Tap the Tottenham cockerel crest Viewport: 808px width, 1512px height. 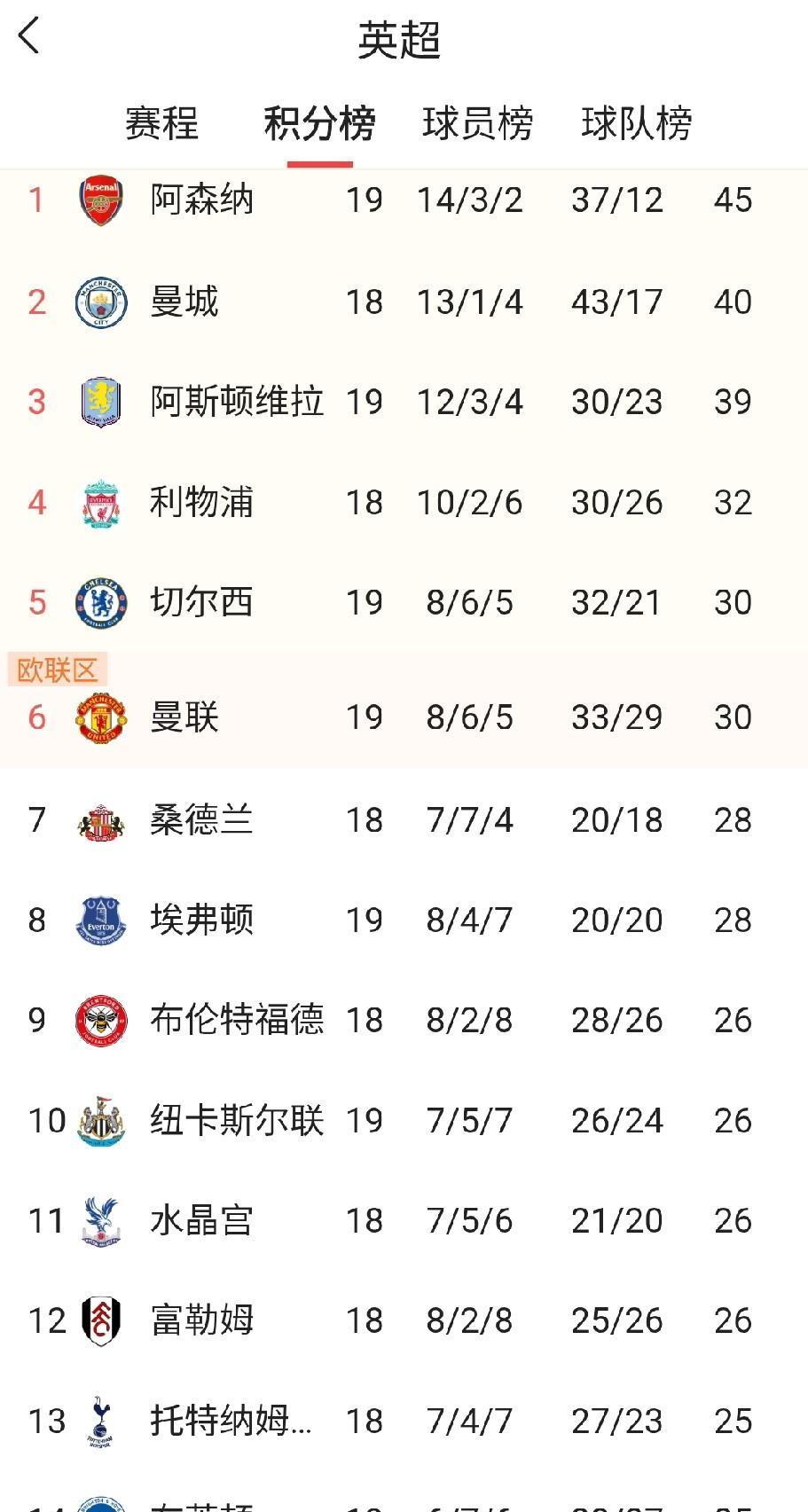point(101,1422)
